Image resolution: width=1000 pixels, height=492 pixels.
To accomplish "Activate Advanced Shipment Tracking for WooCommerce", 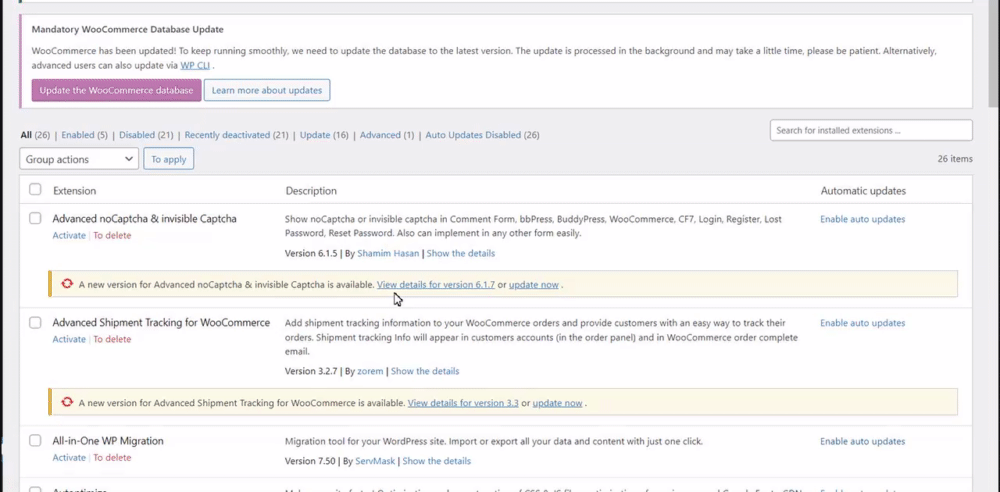I will (x=69, y=339).
